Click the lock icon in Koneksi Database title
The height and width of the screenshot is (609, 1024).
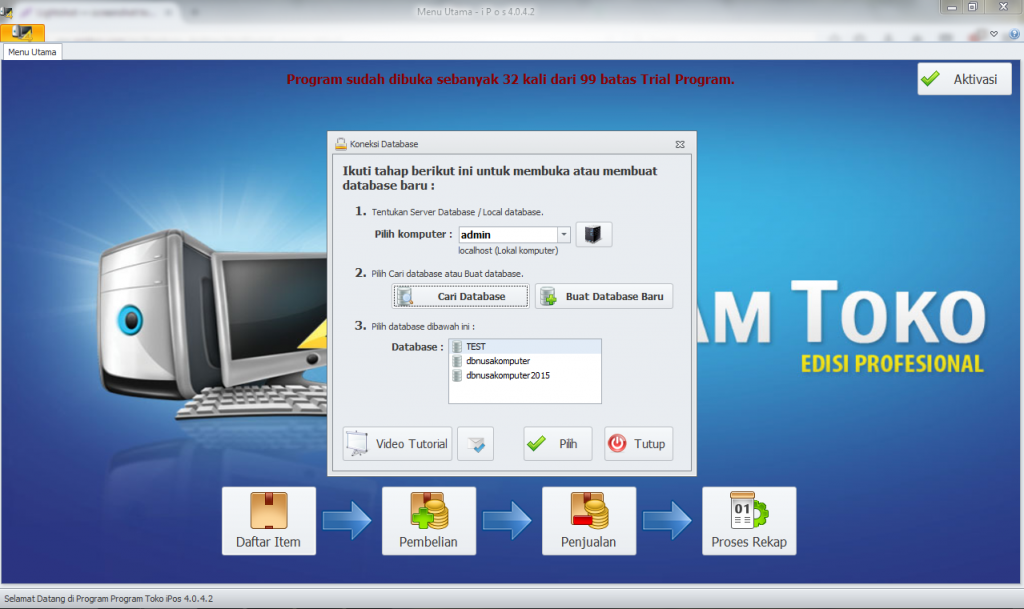pyautogui.click(x=340, y=144)
